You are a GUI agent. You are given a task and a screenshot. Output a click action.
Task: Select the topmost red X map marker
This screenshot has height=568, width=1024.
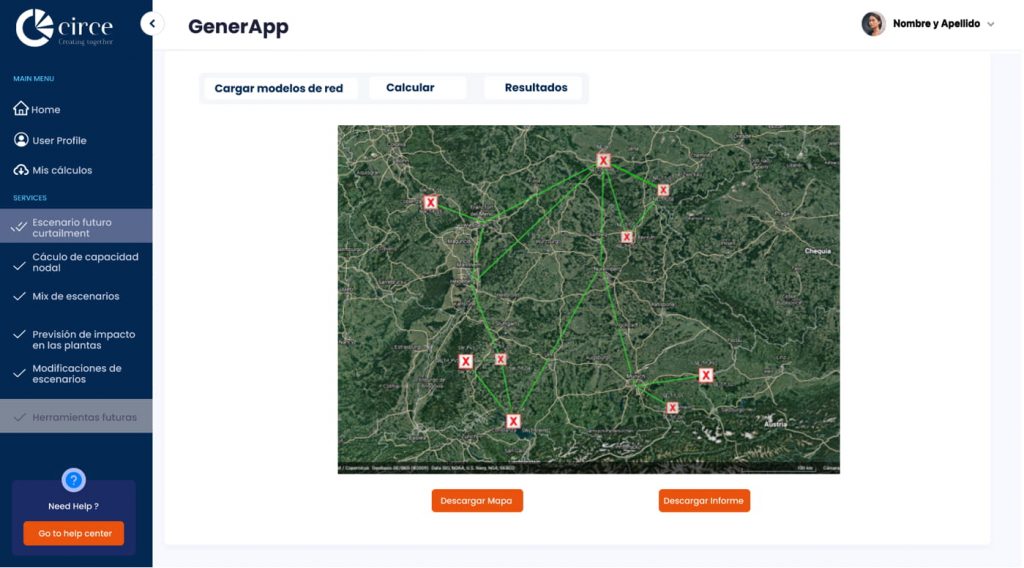[x=603, y=160]
